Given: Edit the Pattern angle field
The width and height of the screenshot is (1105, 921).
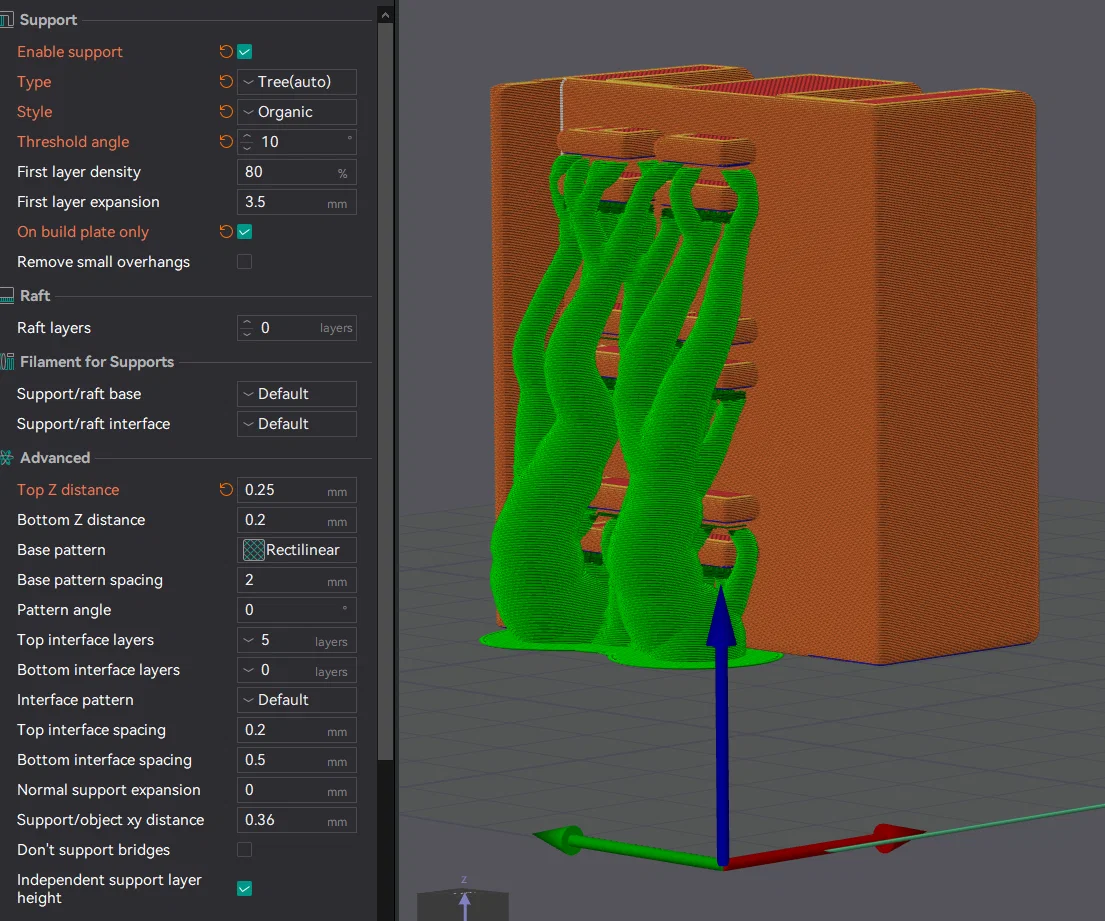Looking at the screenshot, I should pyautogui.click(x=297, y=610).
